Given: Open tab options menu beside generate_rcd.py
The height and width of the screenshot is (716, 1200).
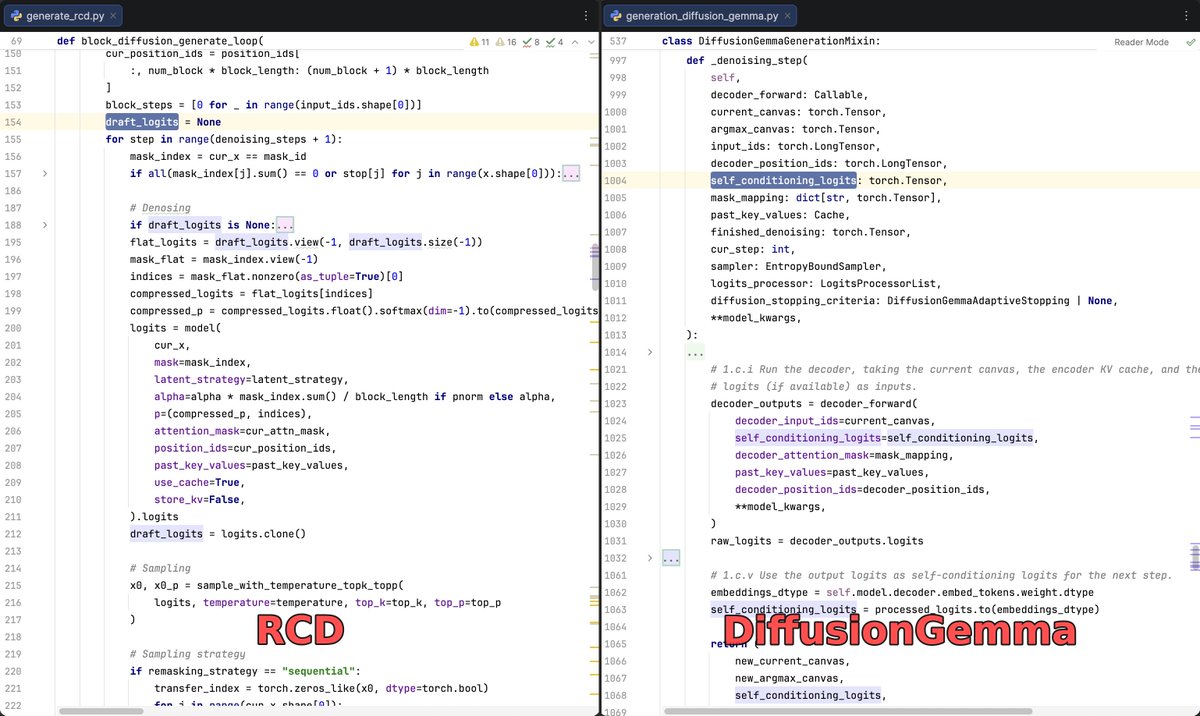Looking at the screenshot, I should (586, 16).
